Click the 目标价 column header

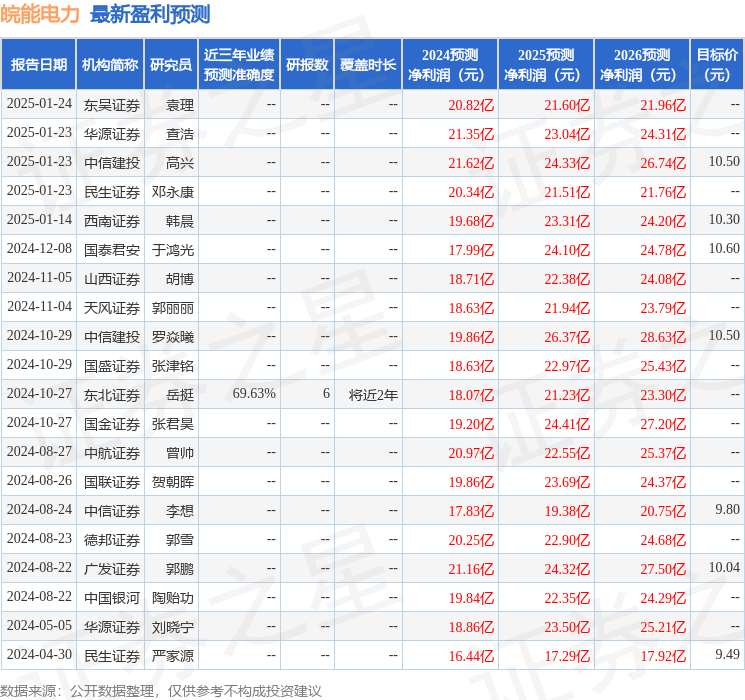point(717,65)
